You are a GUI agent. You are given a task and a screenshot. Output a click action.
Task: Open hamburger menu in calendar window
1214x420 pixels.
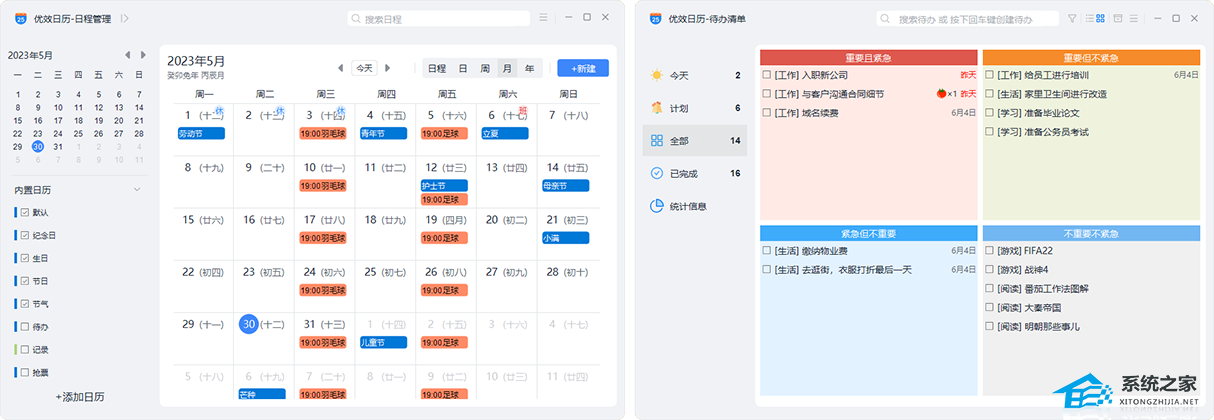(x=543, y=18)
